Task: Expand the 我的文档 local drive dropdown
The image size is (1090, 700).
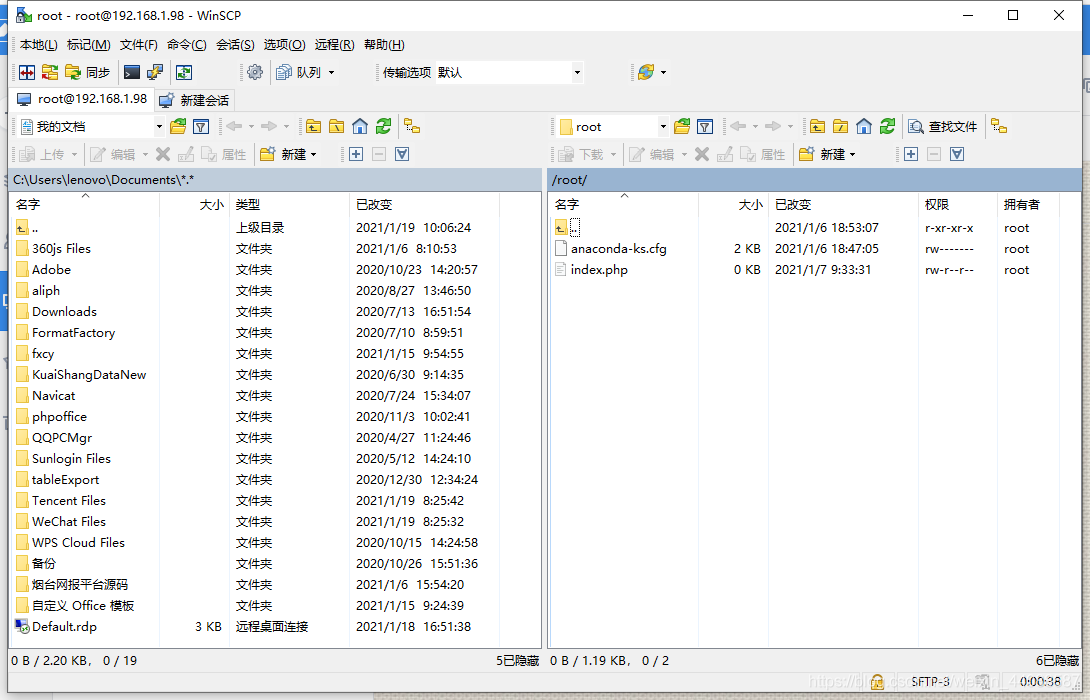Action: (159, 127)
